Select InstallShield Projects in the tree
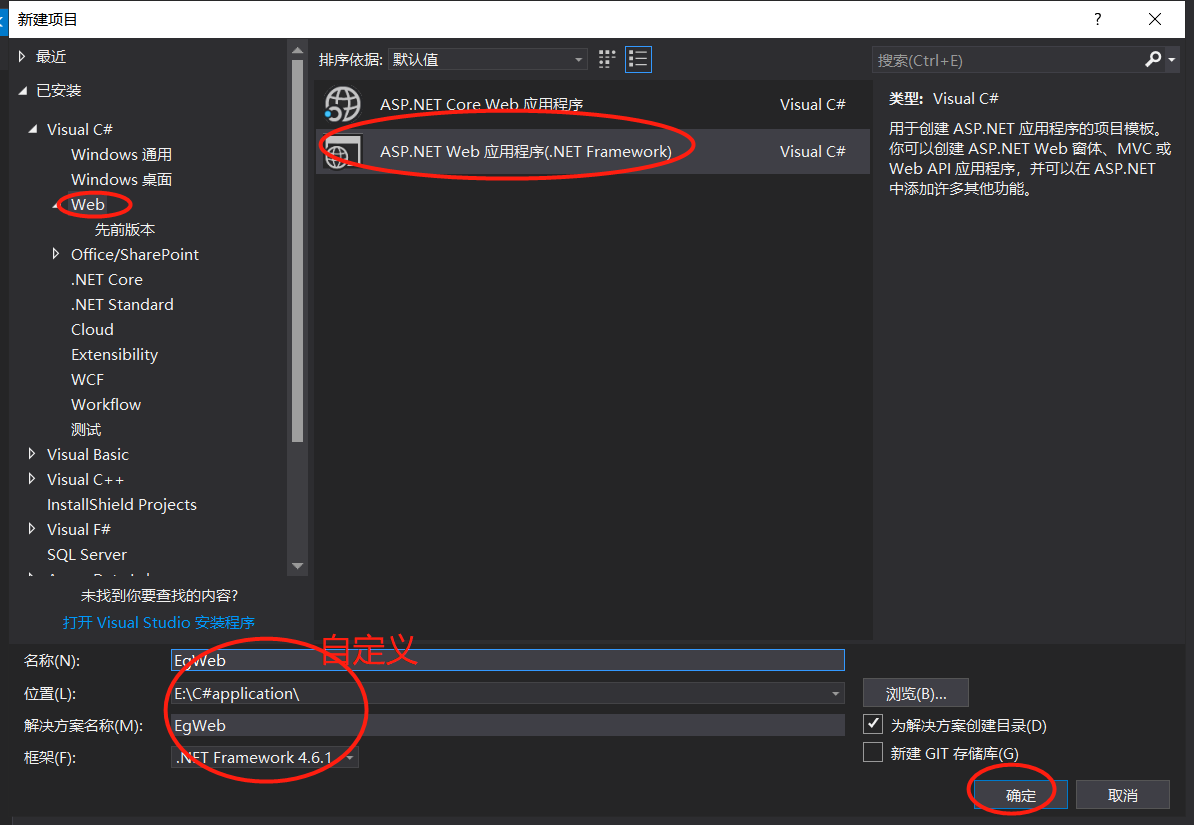This screenshot has width=1194, height=825. pyautogui.click(x=122, y=504)
